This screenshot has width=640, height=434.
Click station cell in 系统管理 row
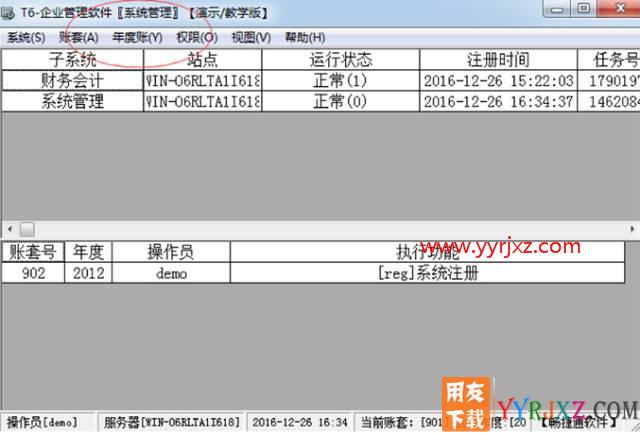pyautogui.click(x=202, y=101)
